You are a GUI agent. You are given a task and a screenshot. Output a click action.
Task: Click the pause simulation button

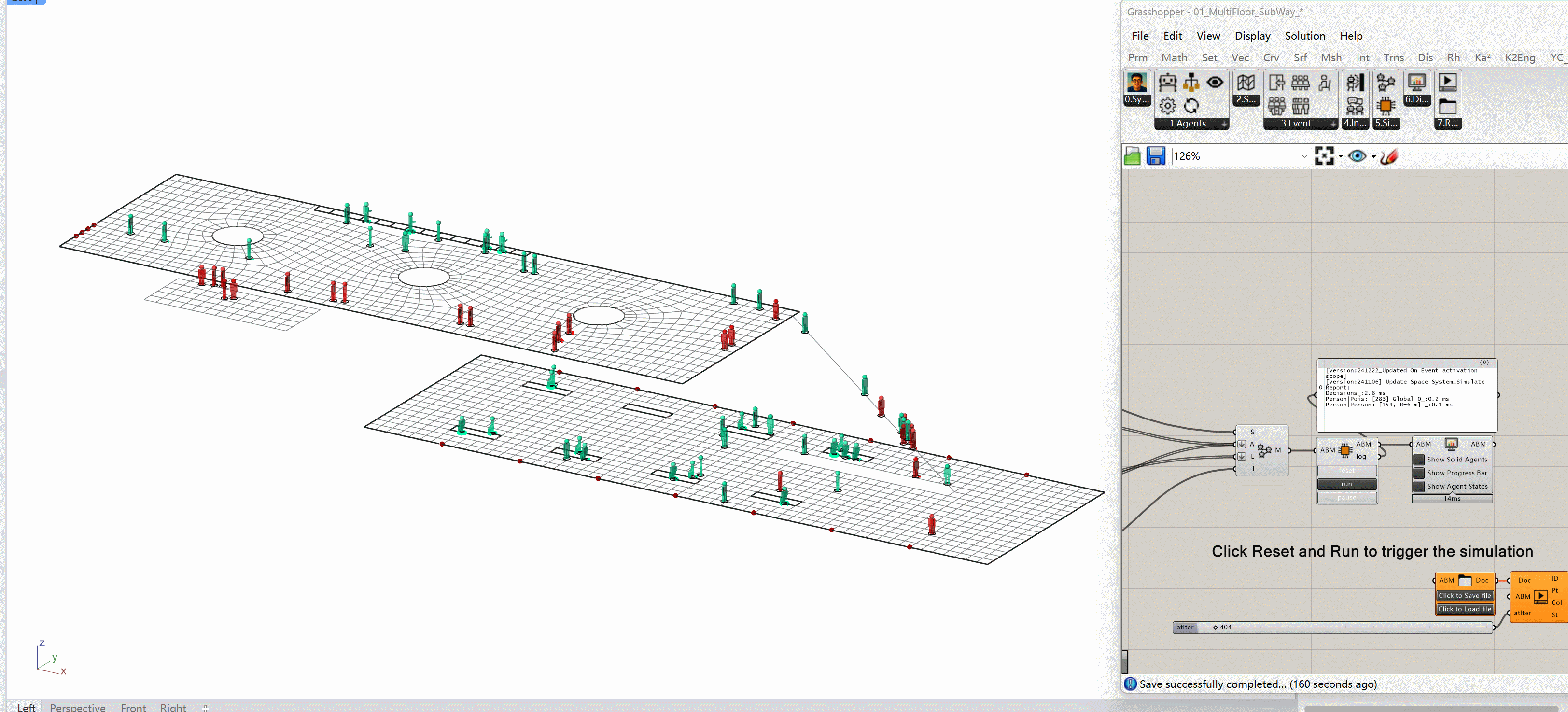[1346, 498]
